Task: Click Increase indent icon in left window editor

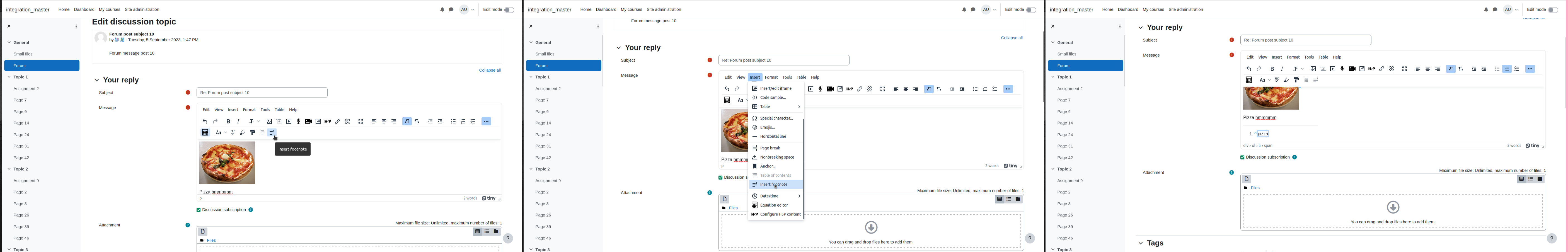Action: (440, 122)
